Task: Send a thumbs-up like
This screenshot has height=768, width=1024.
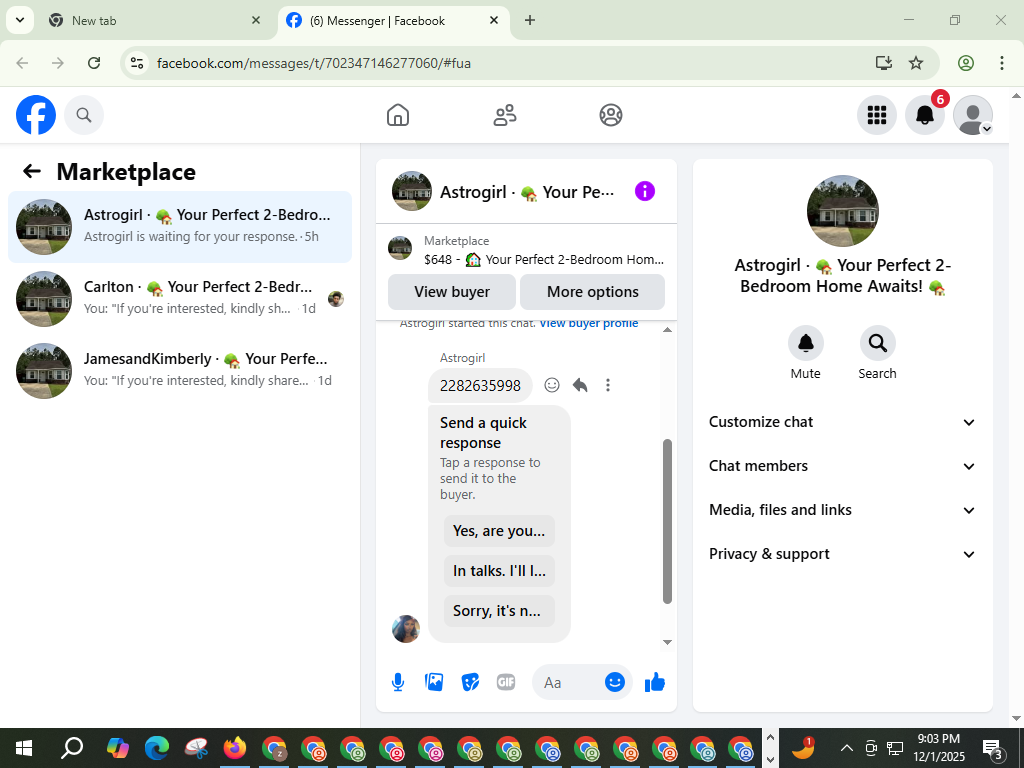Action: [x=654, y=682]
